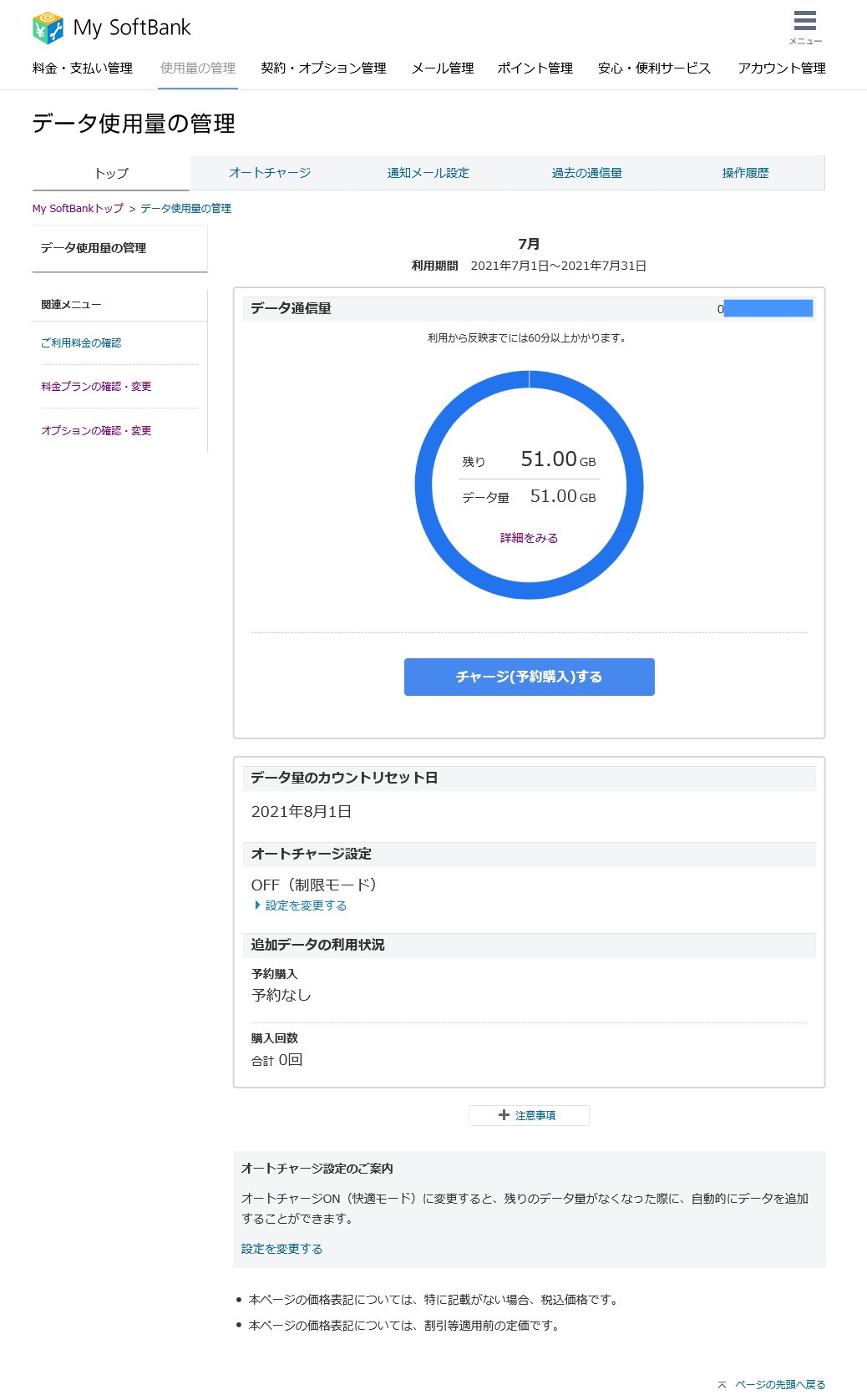This screenshot has height=1400, width=867.
Task: Click the オートチャージ設定のご案内 heading
Action: coord(317,1169)
